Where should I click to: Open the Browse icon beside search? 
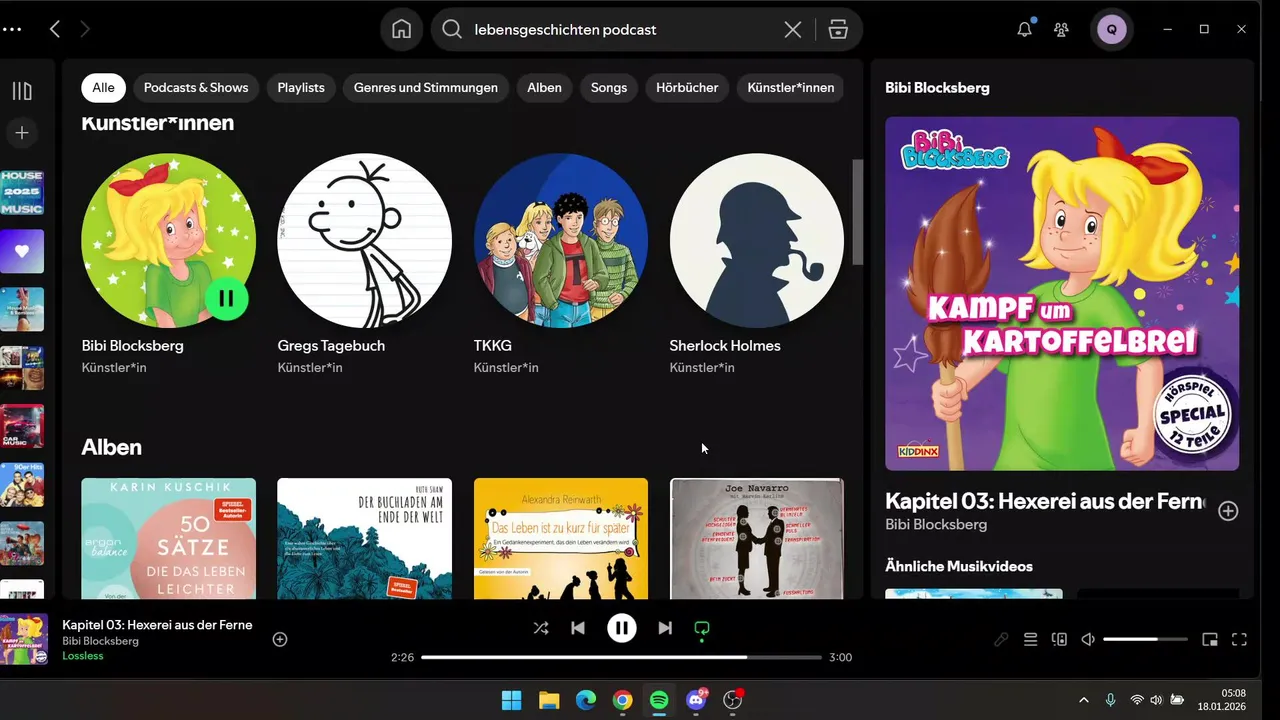point(838,29)
